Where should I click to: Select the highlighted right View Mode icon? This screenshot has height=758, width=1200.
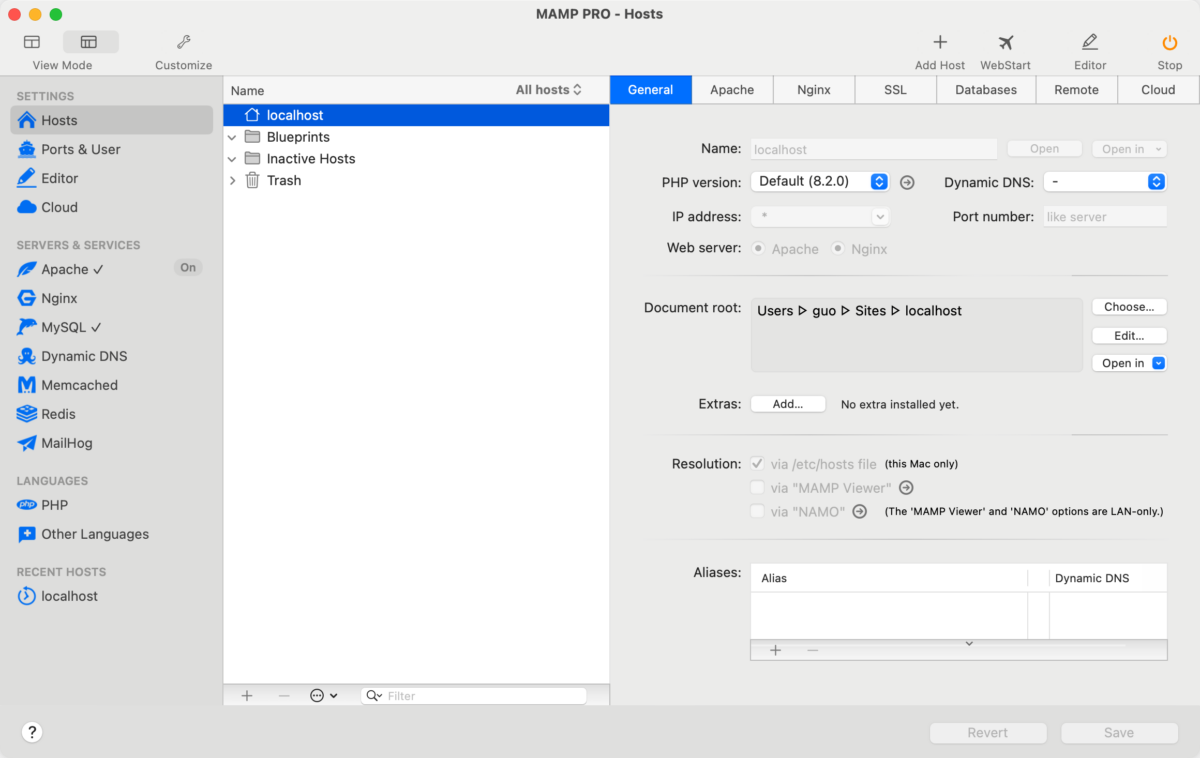coord(90,42)
